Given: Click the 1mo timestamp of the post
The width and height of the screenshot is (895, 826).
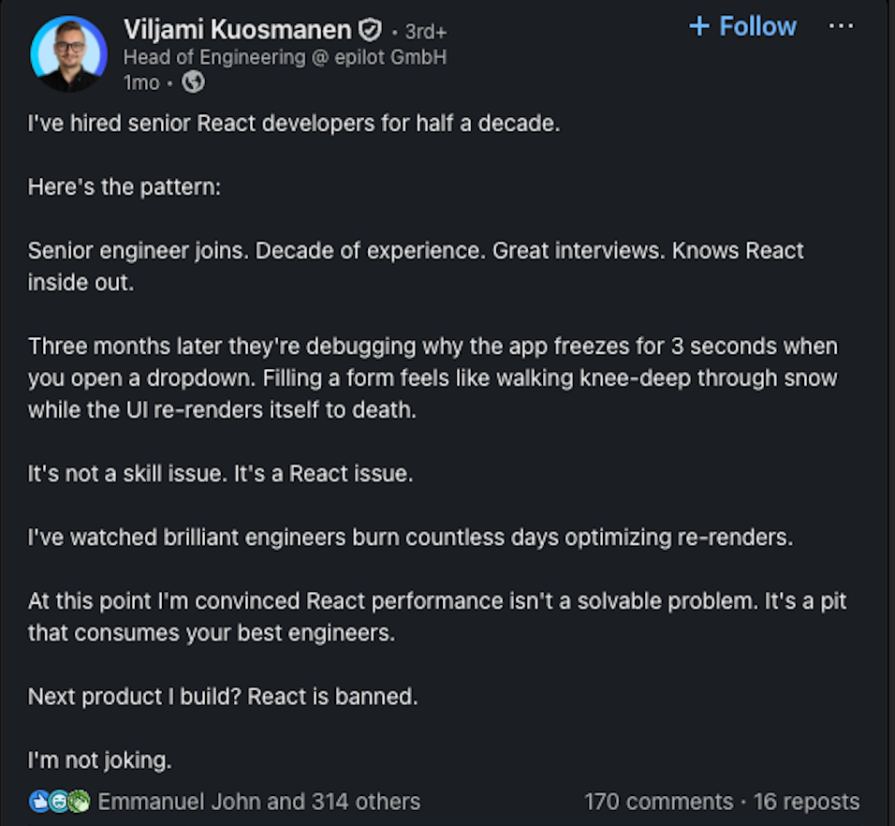Looking at the screenshot, I should (x=141, y=84).
